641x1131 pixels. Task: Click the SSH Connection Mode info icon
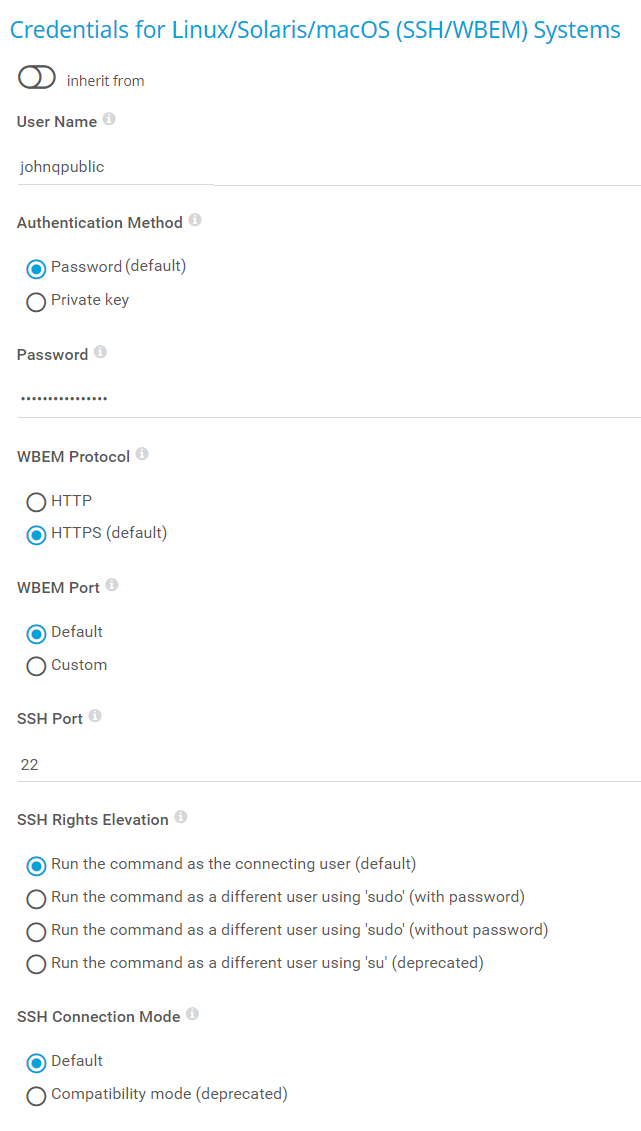pyautogui.click(x=193, y=1014)
